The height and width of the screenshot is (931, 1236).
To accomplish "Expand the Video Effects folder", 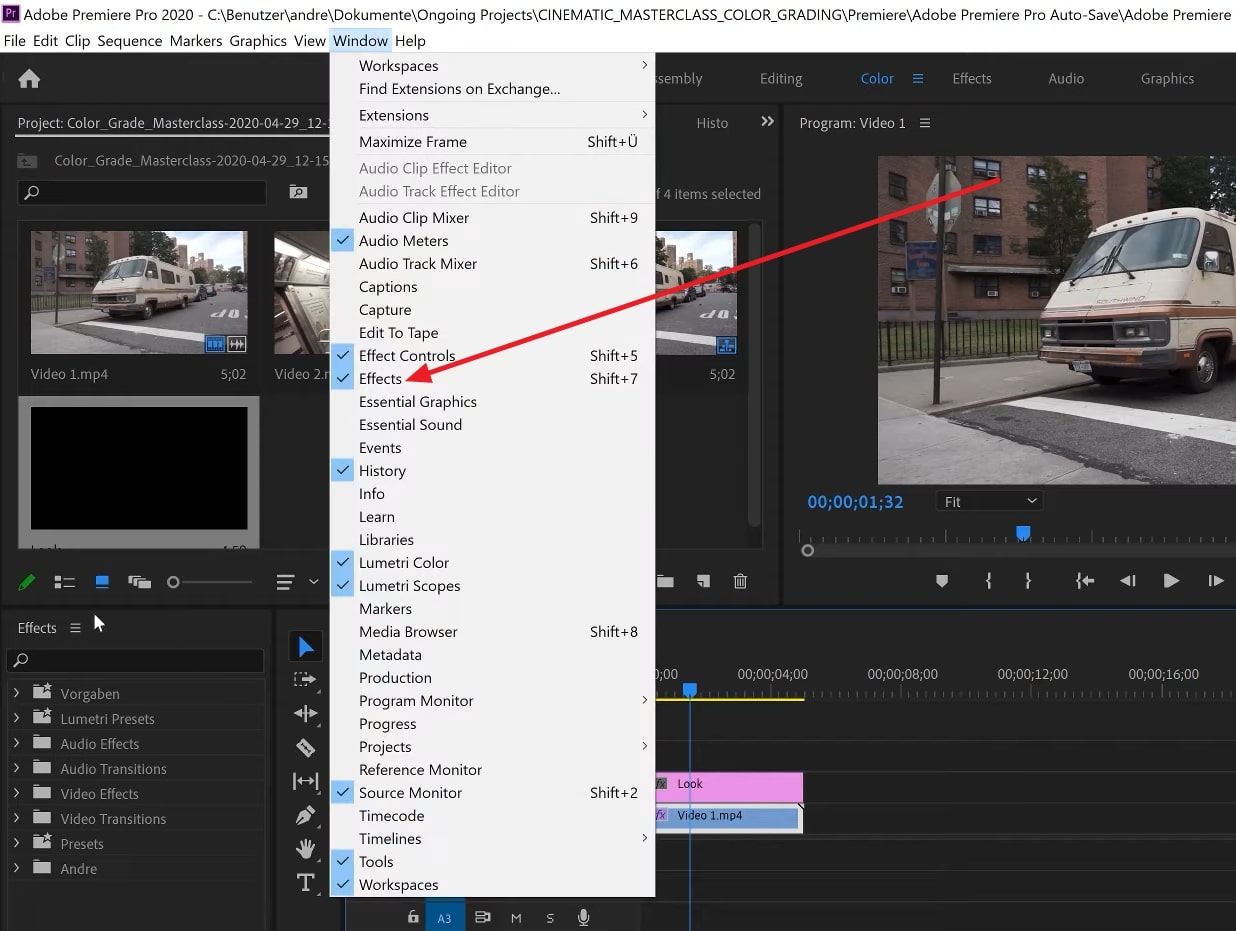I will coord(17,793).
